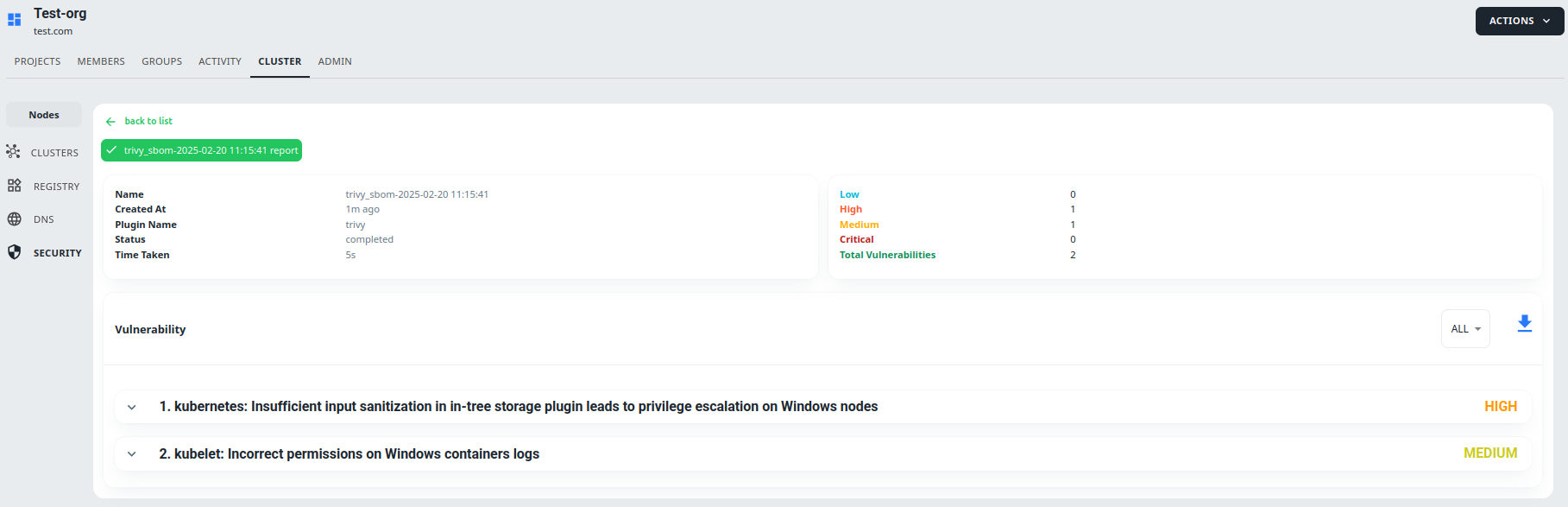Viewport: 1568px width, 507px height.
Task: Click the kubernetes insufficient input sanitization title
Action: click(519, 407)
